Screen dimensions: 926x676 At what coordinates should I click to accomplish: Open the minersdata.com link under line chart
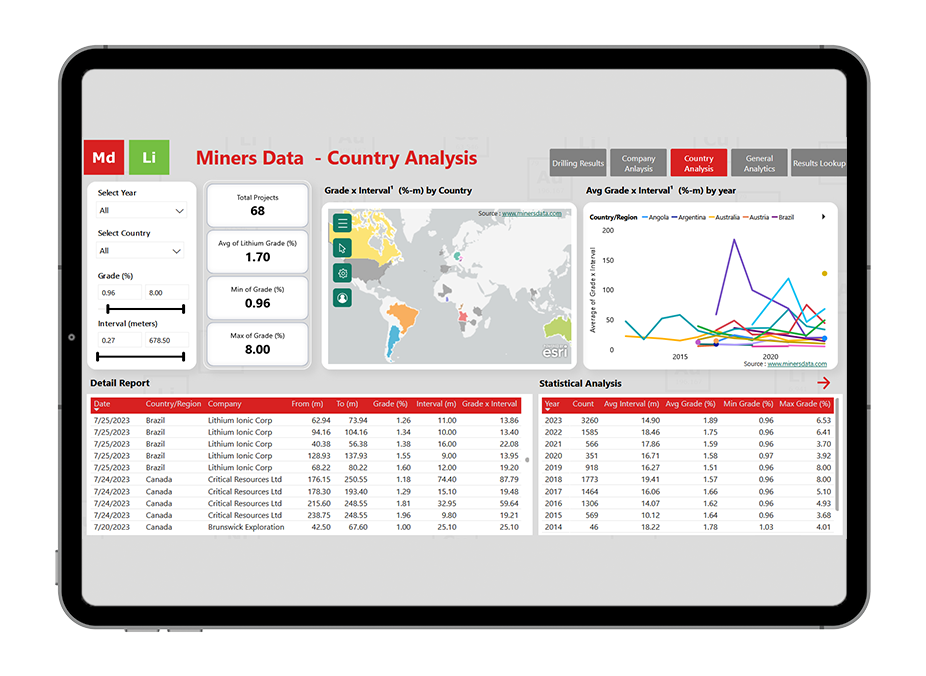click(x=797, y=364)
